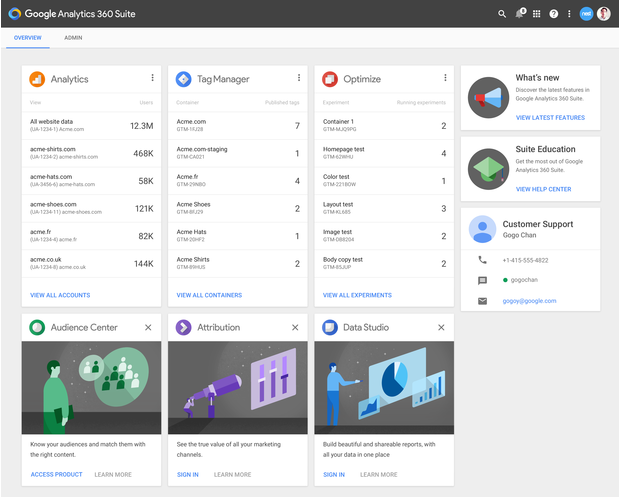Screen dimensions: 619x497
Task: Switch to the Overview tab
Action: click(28, 38)
